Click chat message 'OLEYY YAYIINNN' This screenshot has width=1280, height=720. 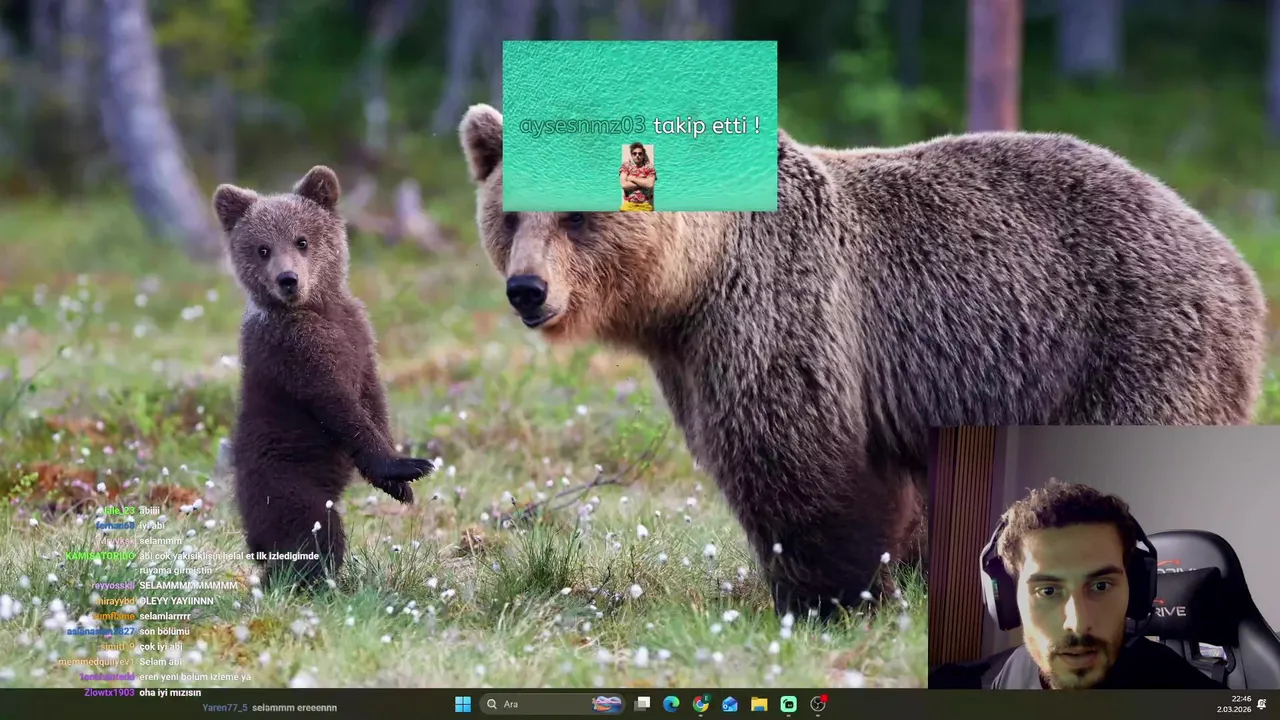point(176,601)
